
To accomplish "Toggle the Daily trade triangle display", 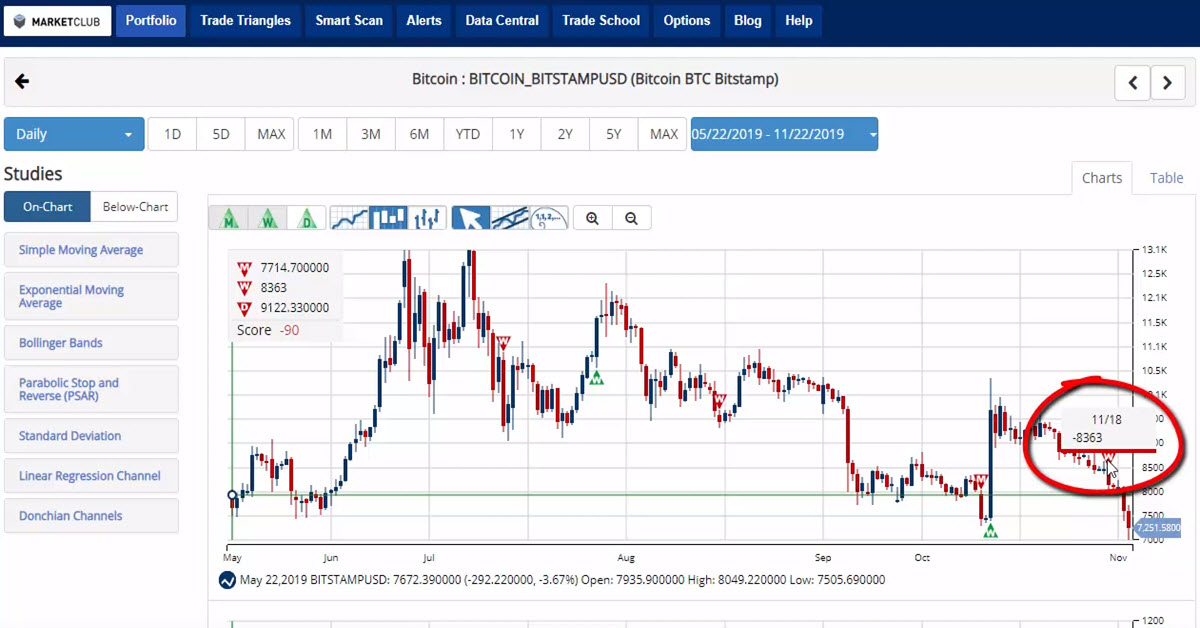I will [307, 218].
